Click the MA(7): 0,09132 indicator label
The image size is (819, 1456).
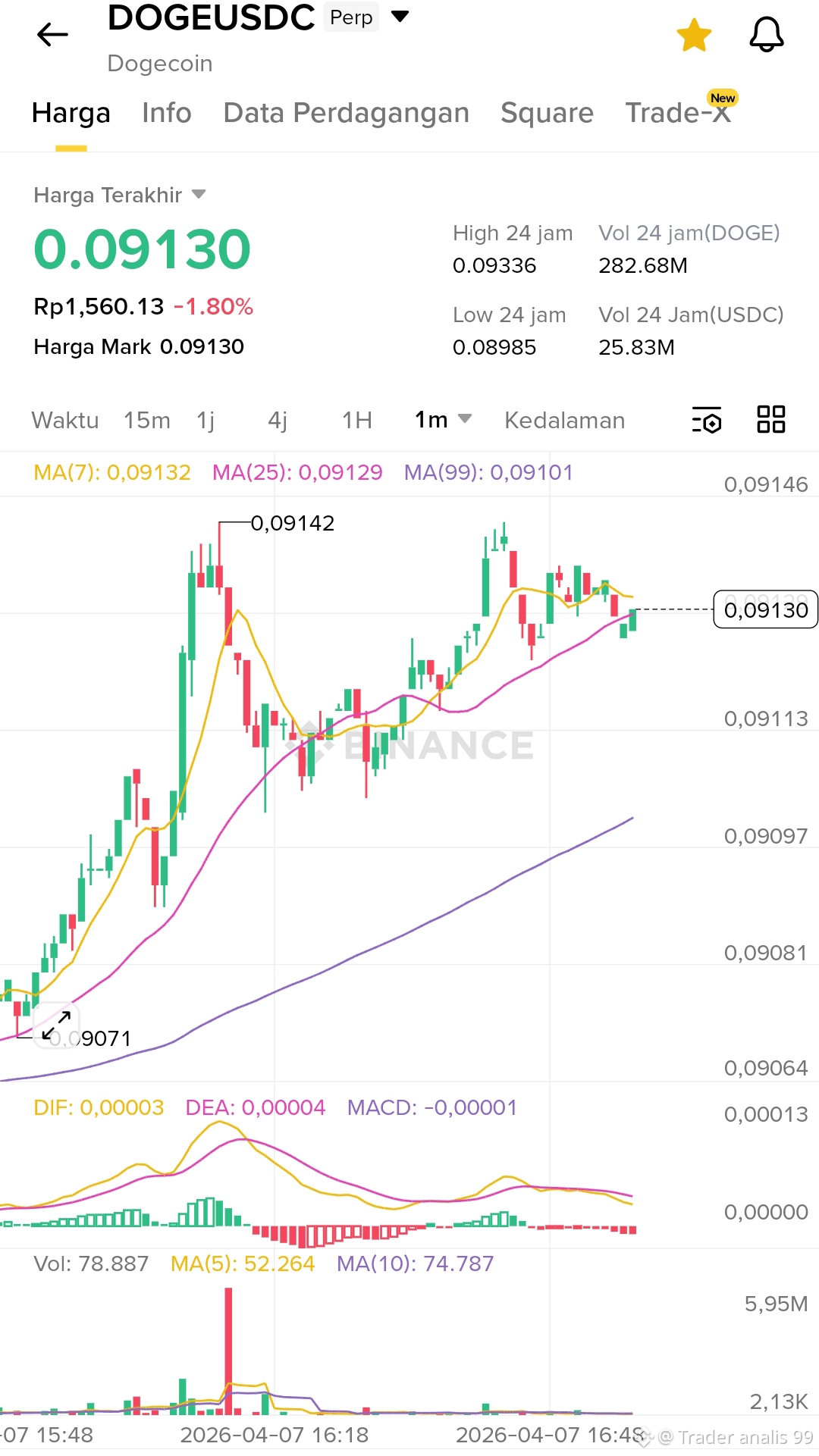112,472
